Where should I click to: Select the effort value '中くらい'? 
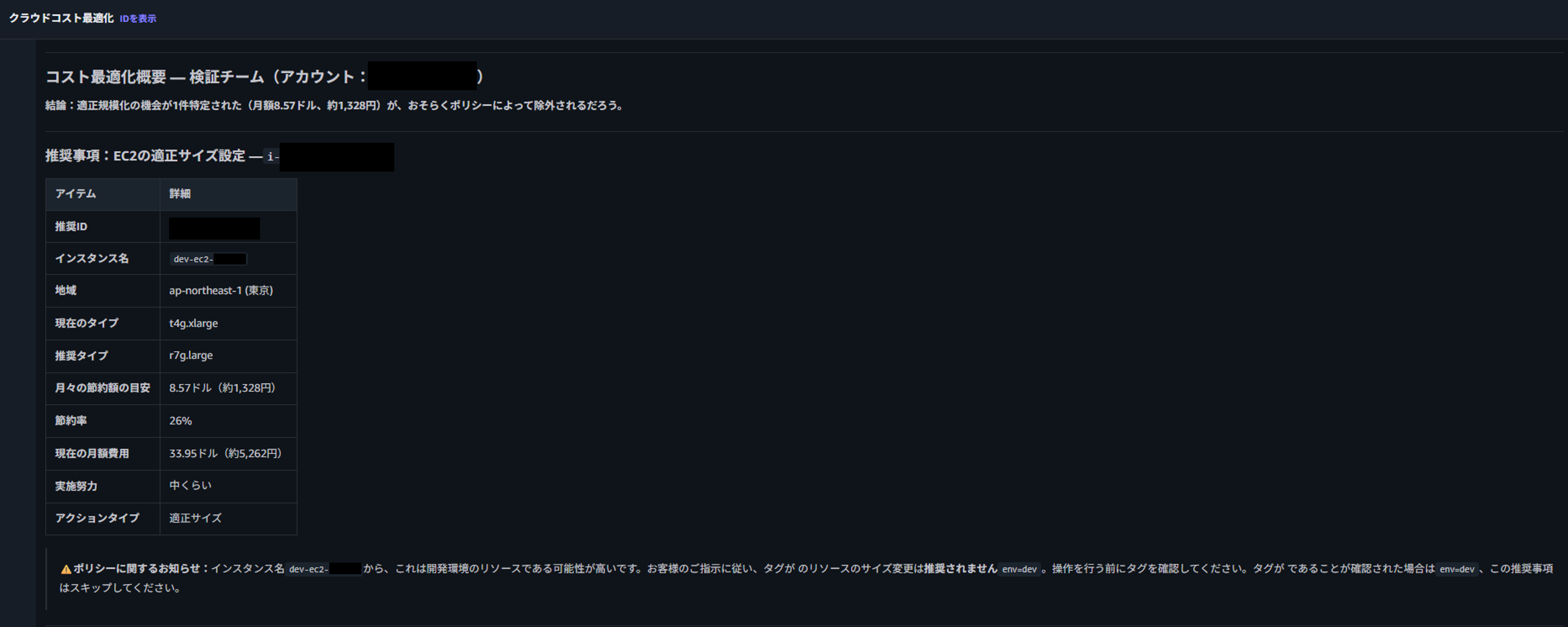190,486
